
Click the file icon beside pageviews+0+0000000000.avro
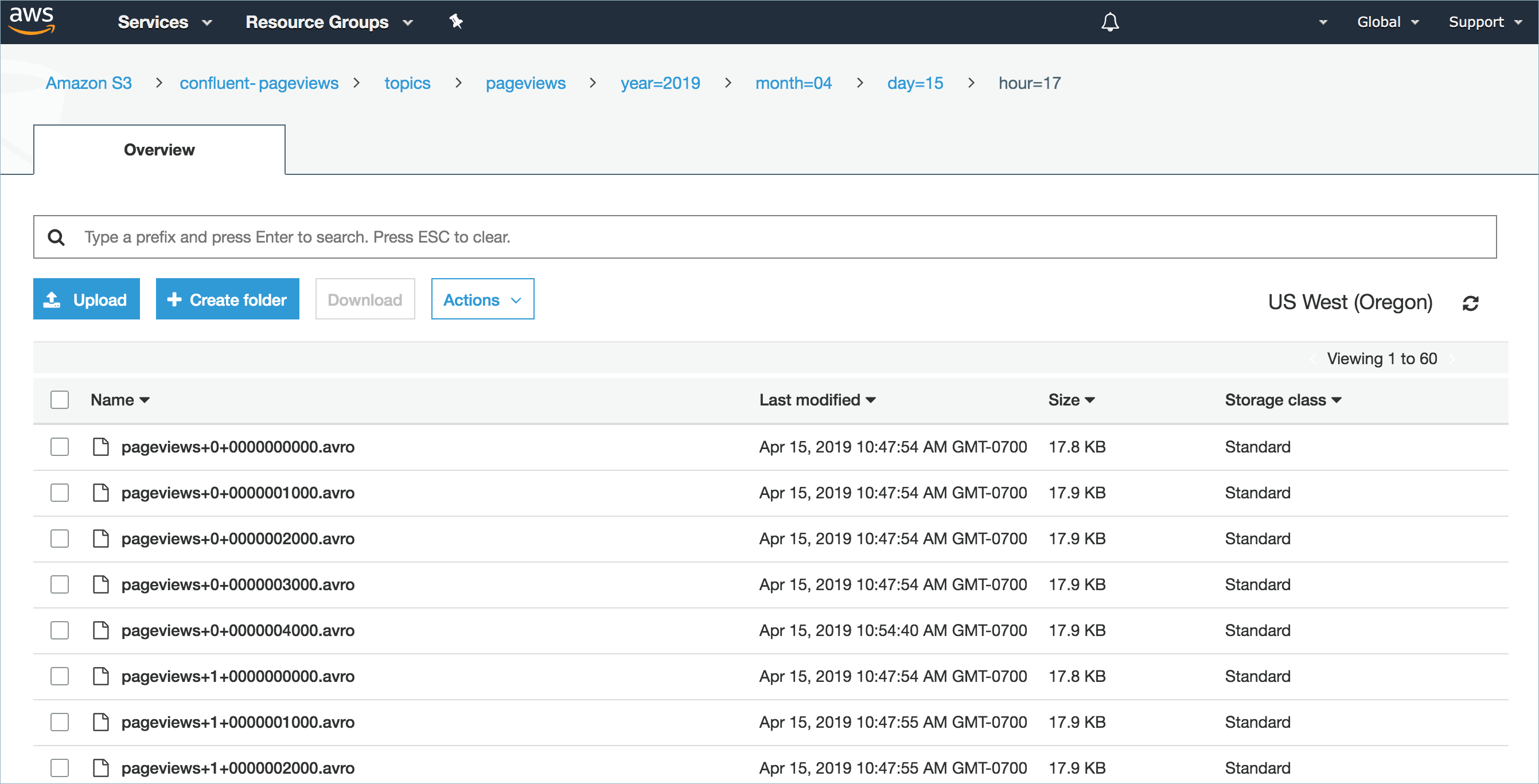point(100,446)
